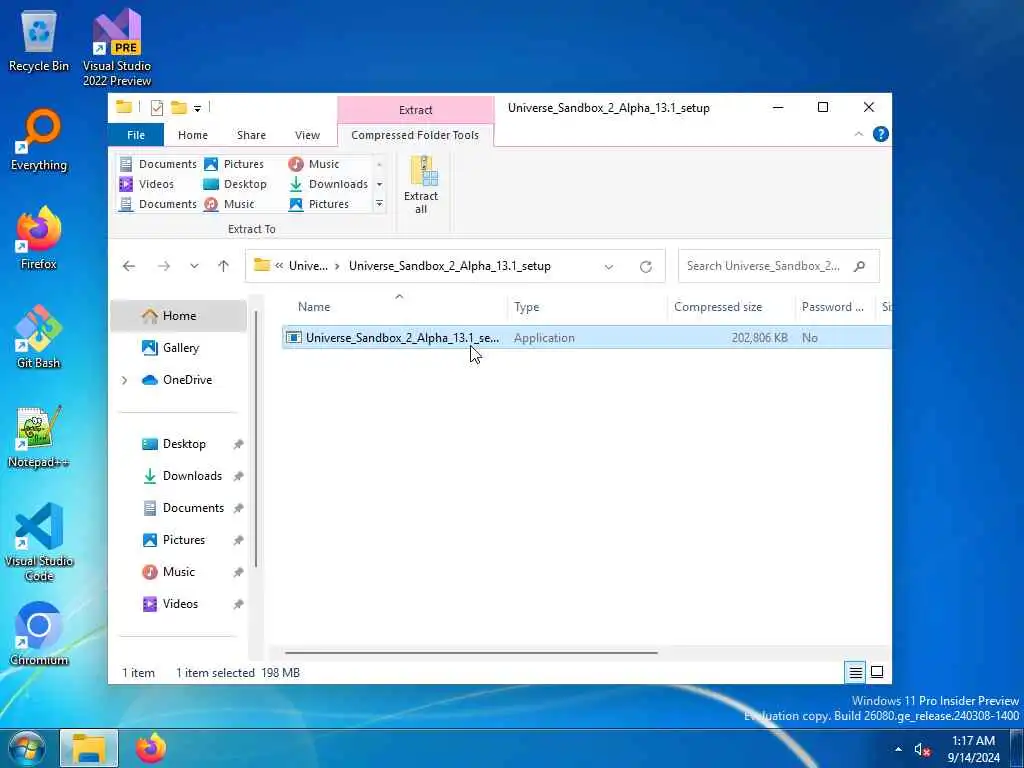1024x768 pixels.
Task: Open the Recycle Bin desktop icon
Action: tap(39, 40)
